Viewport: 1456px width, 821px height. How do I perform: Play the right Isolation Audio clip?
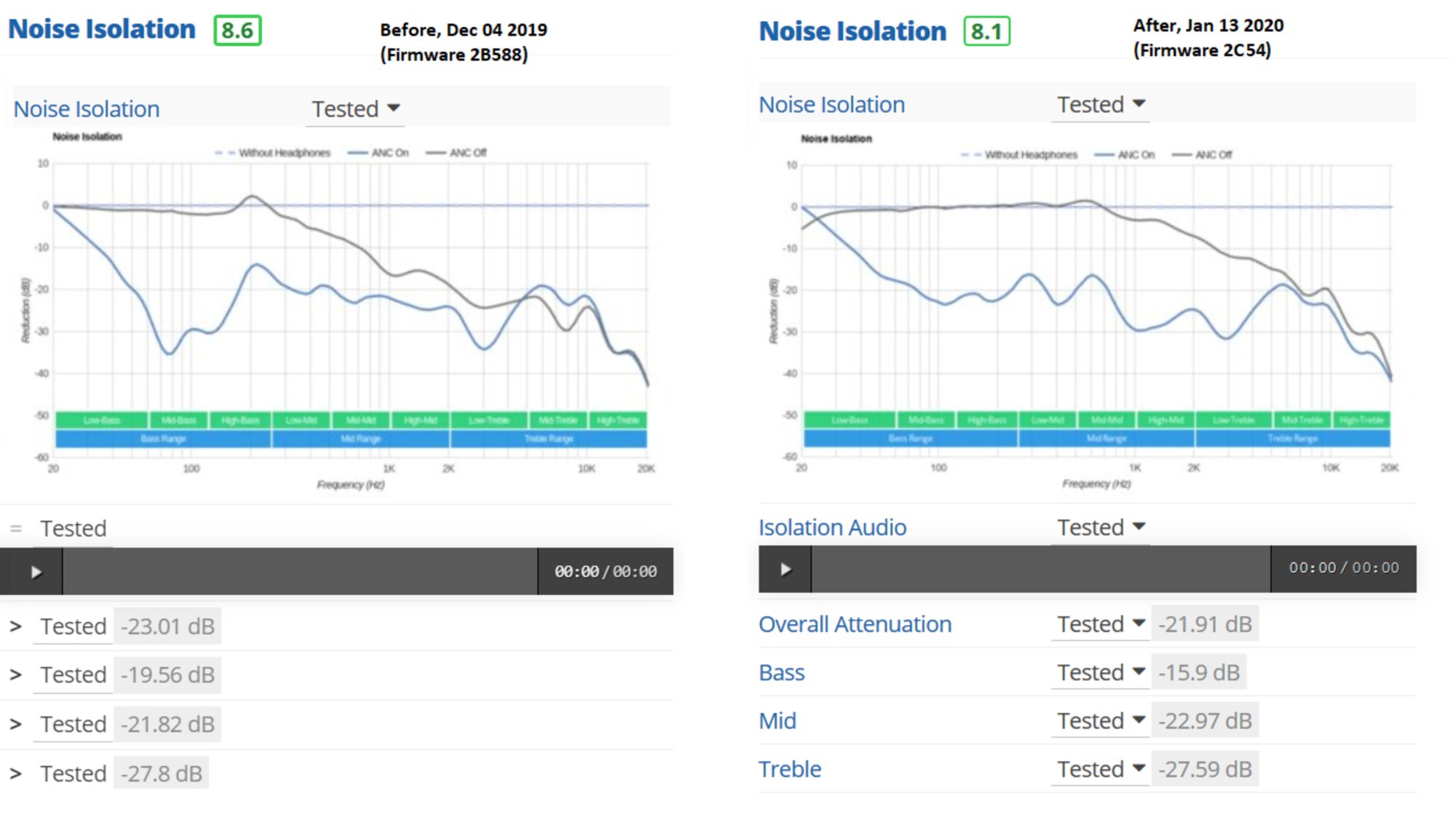[786, 569]
